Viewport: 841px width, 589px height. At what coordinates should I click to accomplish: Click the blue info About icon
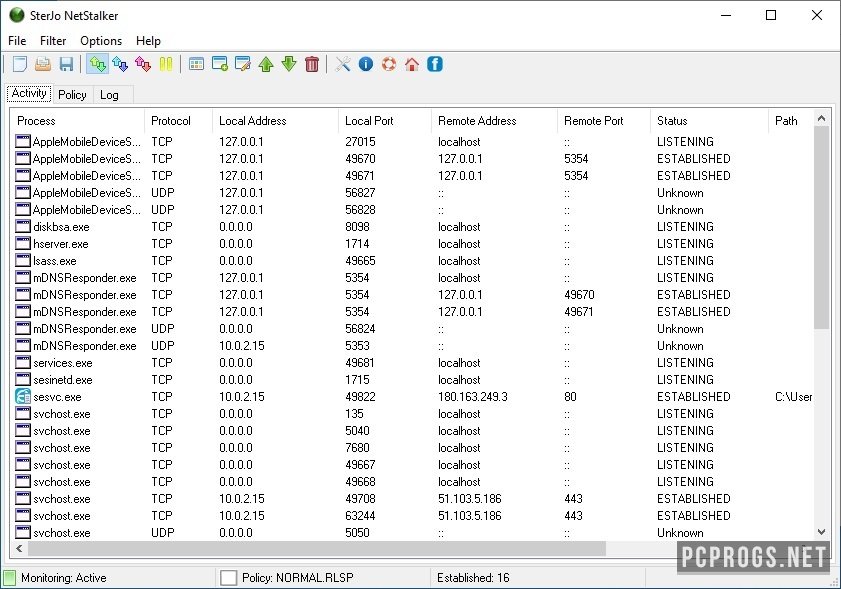pyautogui.click(x=366, y=64)
